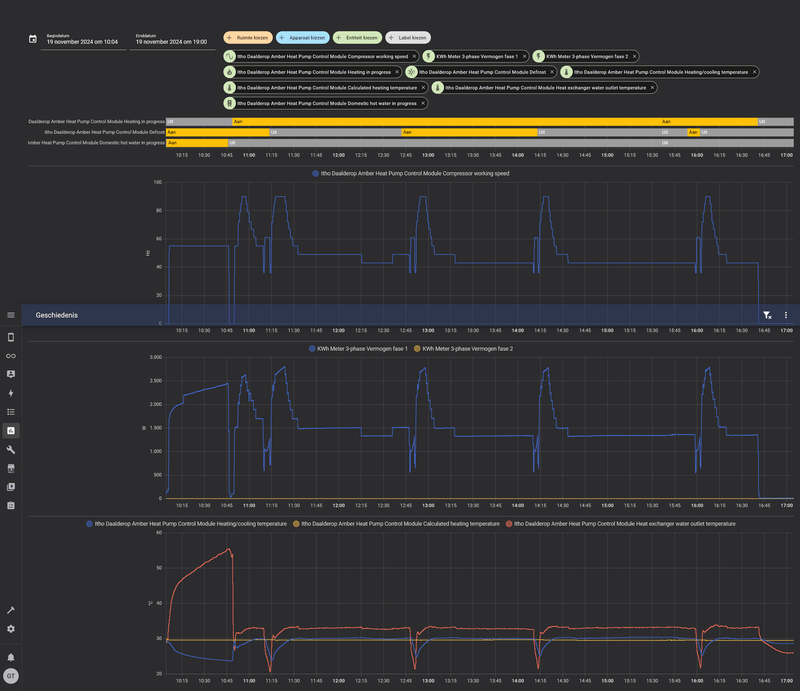Open the Entiteit kiezen picker
This screenshot has width=800, height=691.
(357, 38)
